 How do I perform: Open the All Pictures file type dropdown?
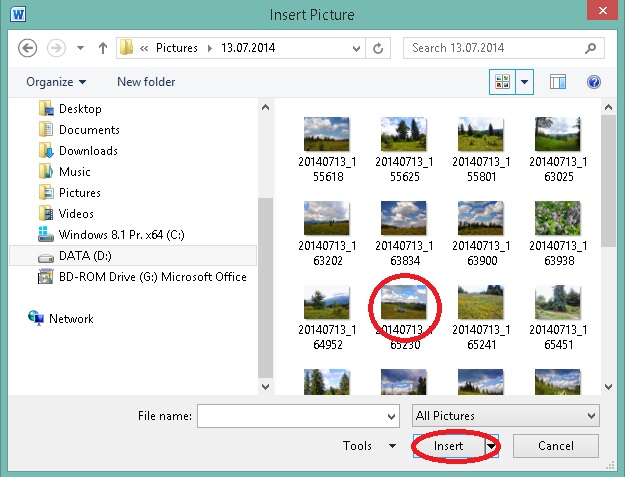505,415
